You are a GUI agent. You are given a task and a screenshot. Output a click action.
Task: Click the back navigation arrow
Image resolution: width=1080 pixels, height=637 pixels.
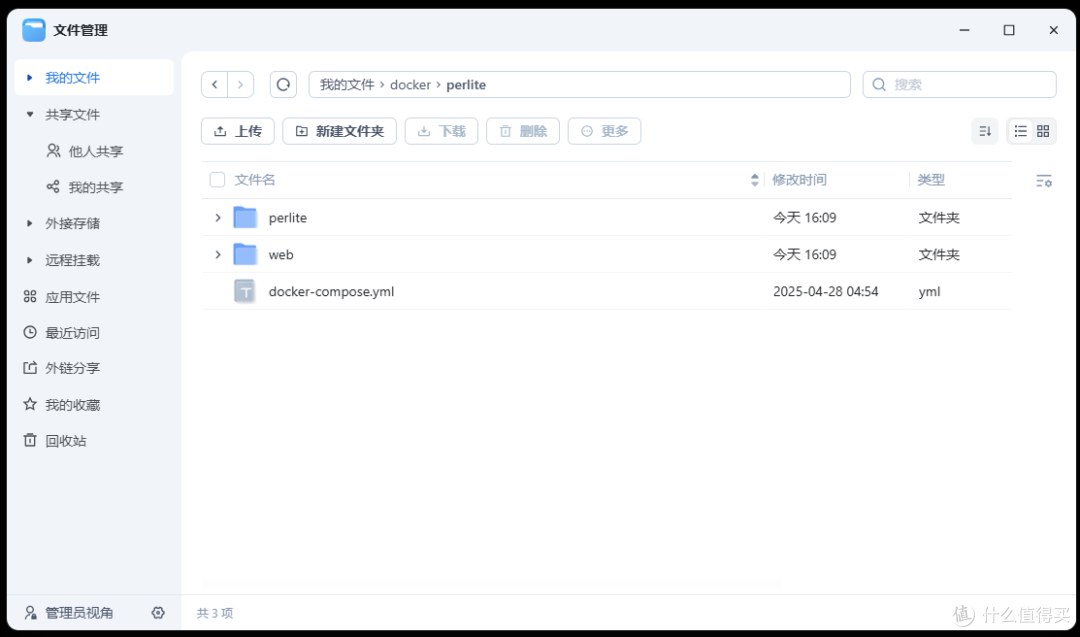pyautogui.click(x=214, y=84)
